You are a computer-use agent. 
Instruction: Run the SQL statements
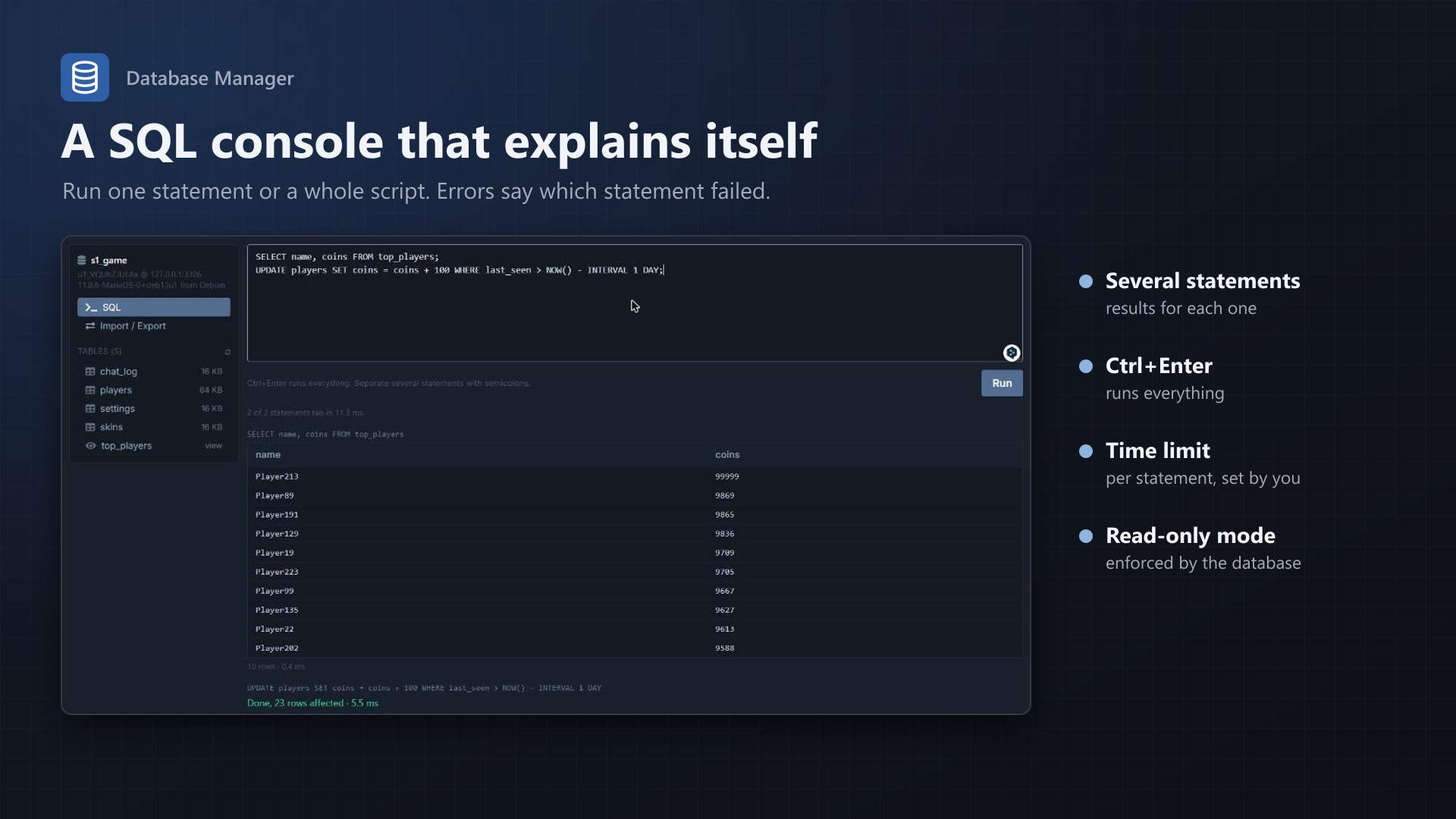click(x=1002, y=383)
